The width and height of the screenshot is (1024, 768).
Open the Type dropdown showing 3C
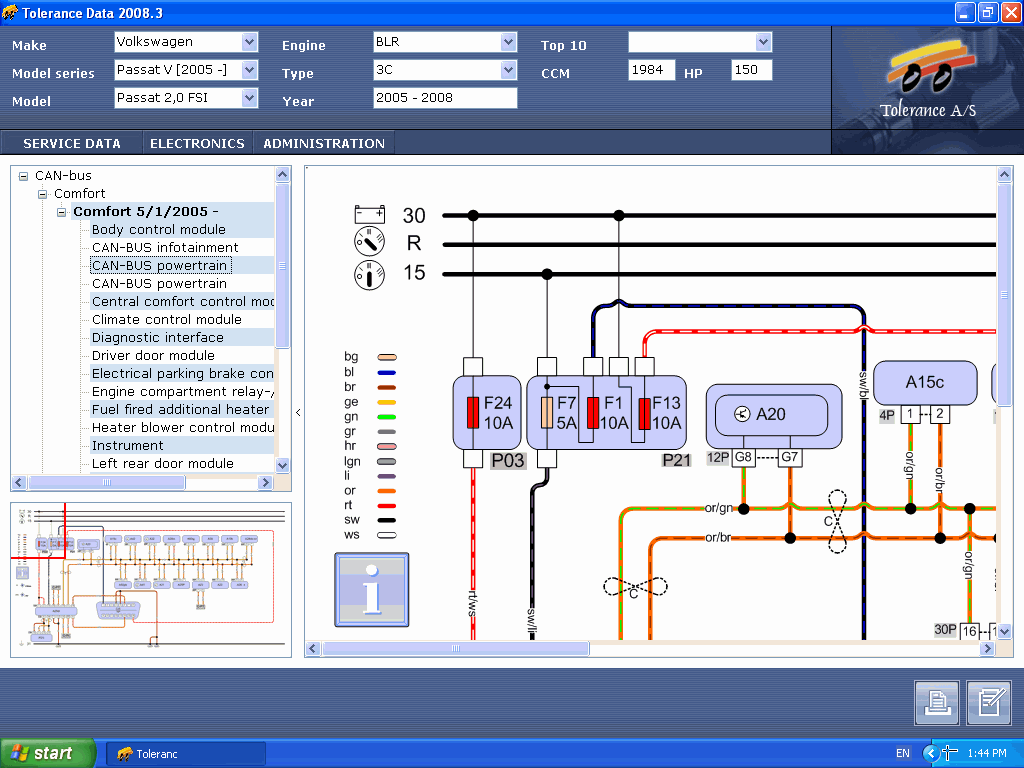(x=509, y=70)
